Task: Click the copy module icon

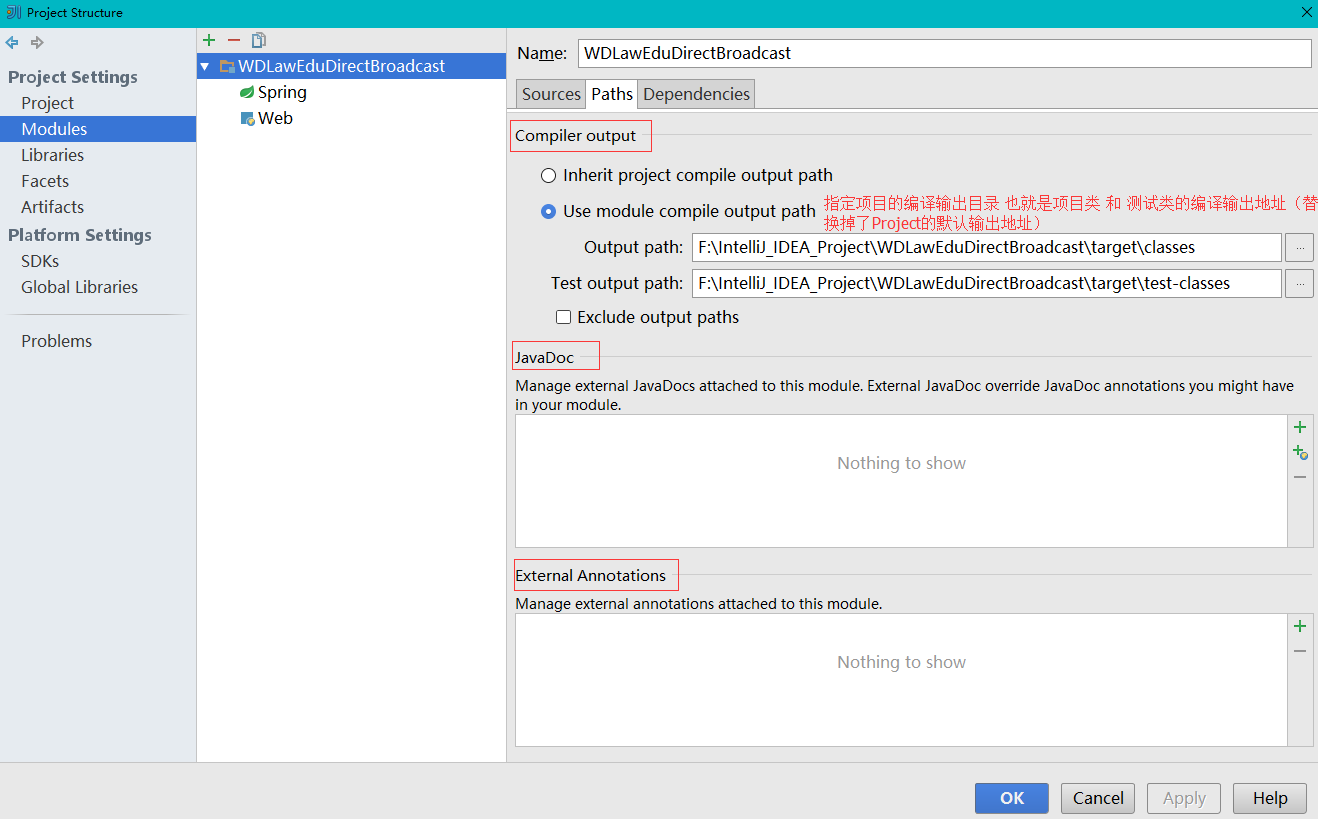Action: click(x=258, y=40)
